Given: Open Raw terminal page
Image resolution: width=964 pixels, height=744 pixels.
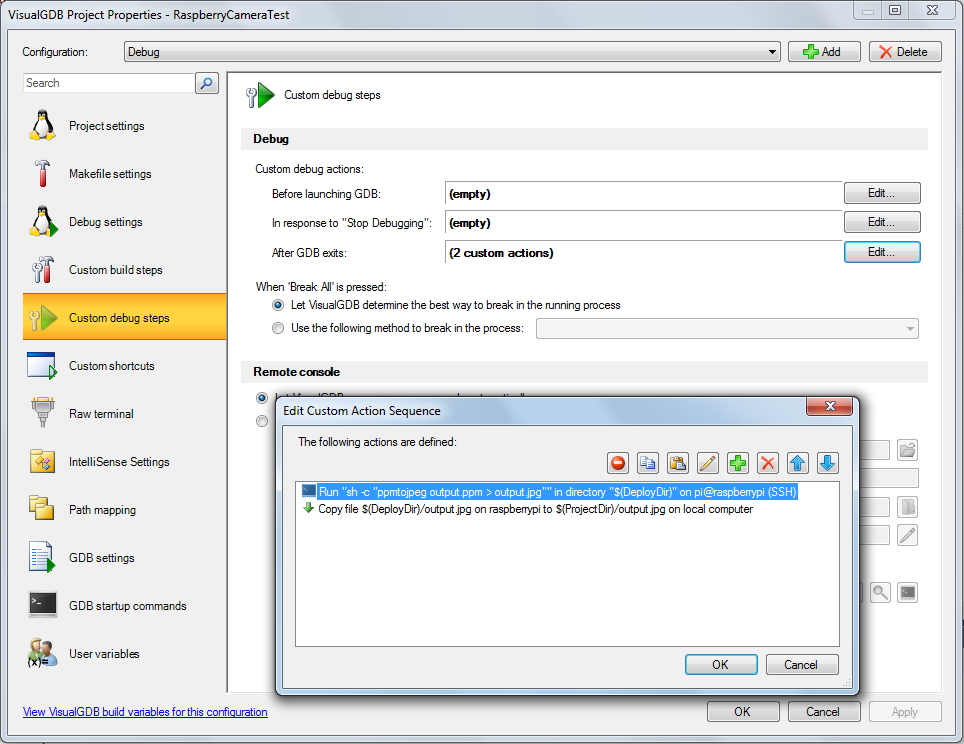Looking at the screenshot, I should coord(124,414).
